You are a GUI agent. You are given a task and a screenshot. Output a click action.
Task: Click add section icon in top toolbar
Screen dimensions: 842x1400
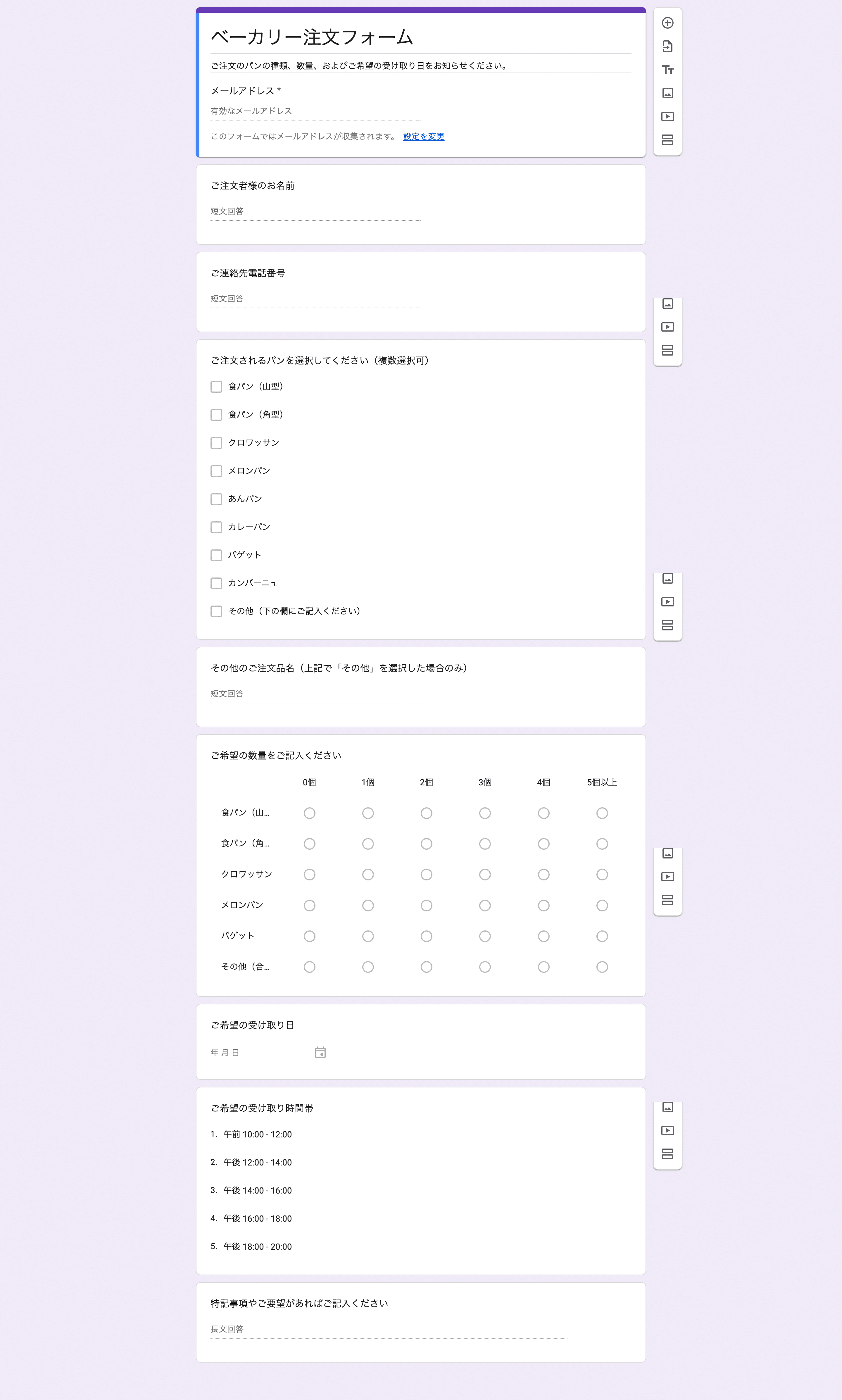(x=667, y=139)
